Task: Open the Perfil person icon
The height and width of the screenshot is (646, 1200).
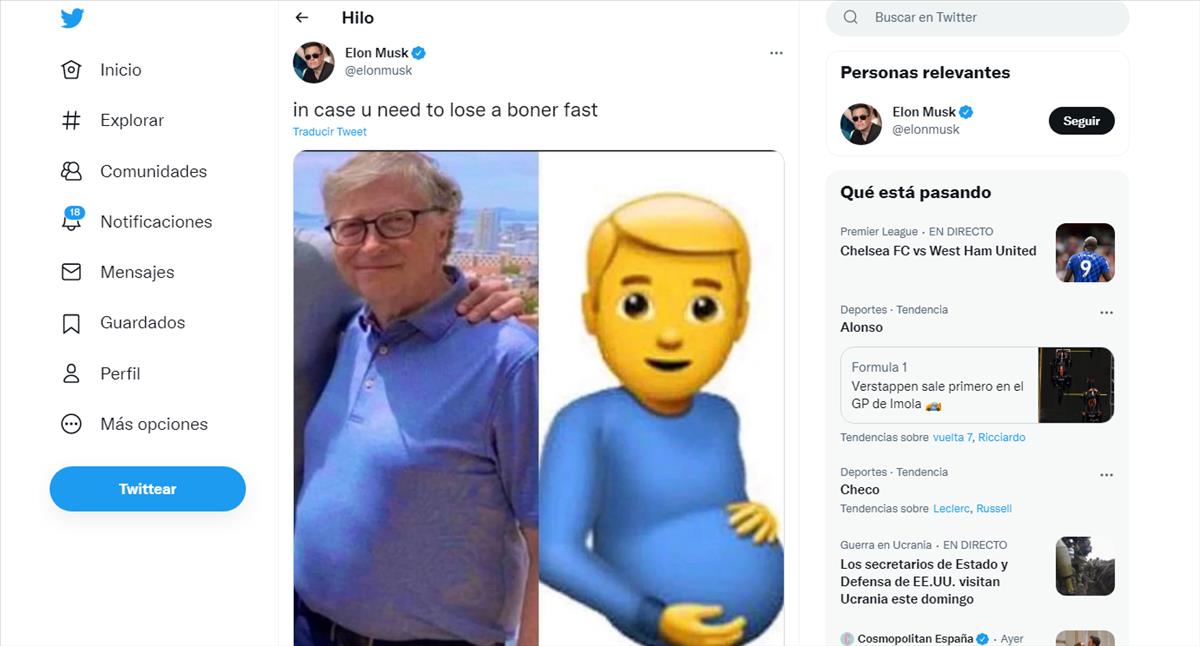Action: click(x=71, y=374)
